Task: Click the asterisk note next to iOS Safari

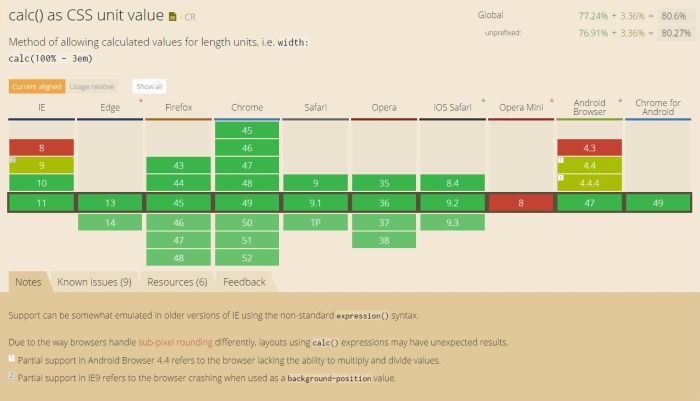Action: [483, 101]
